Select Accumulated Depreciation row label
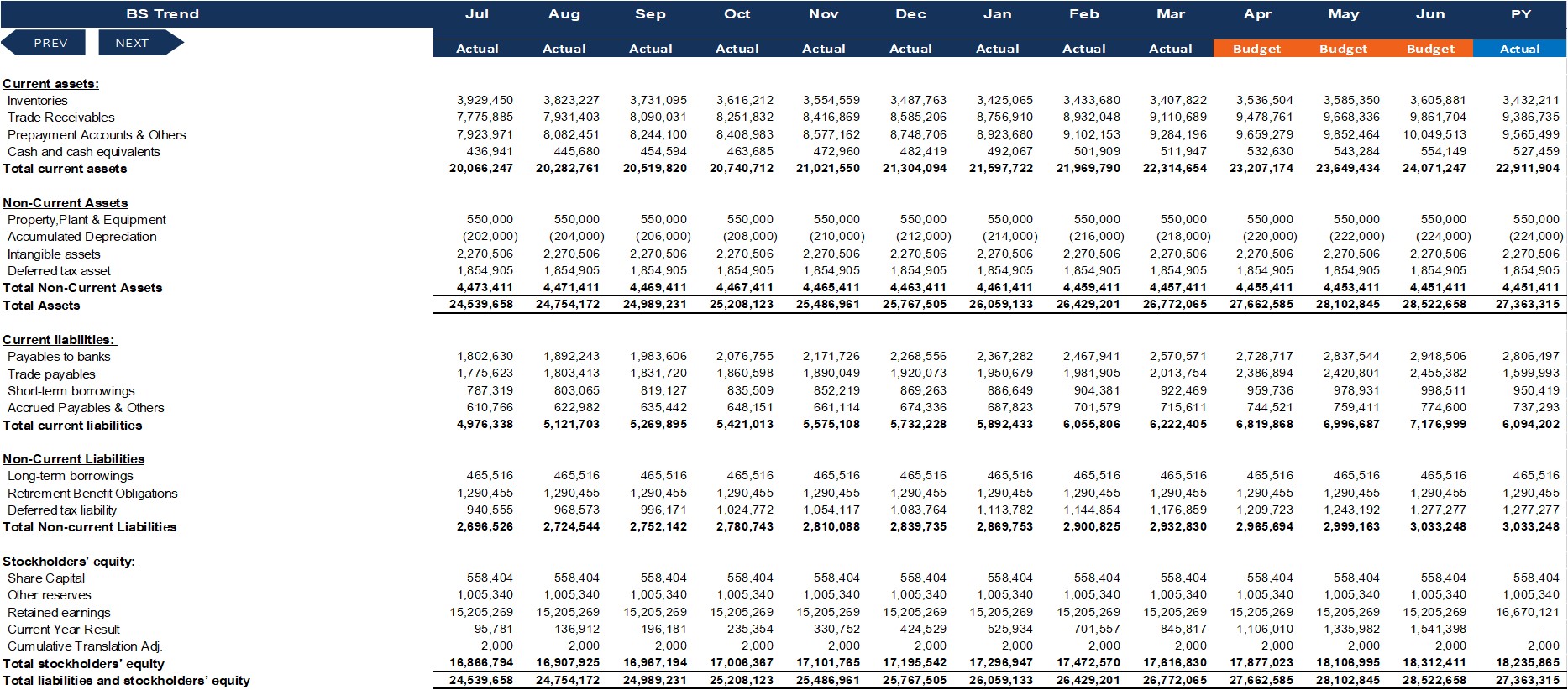 coord(82,237)
